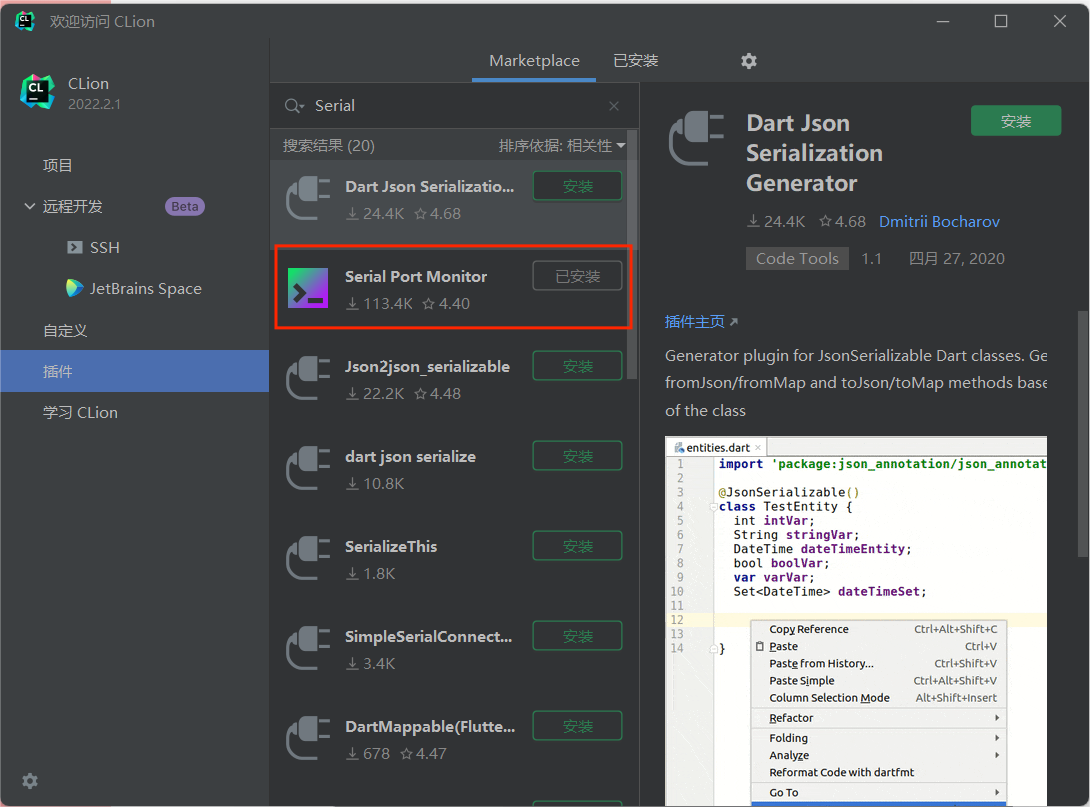Open the bottom-left settings gear
The height and width of the screenshot is (807, 1090).
click(30, 781)
